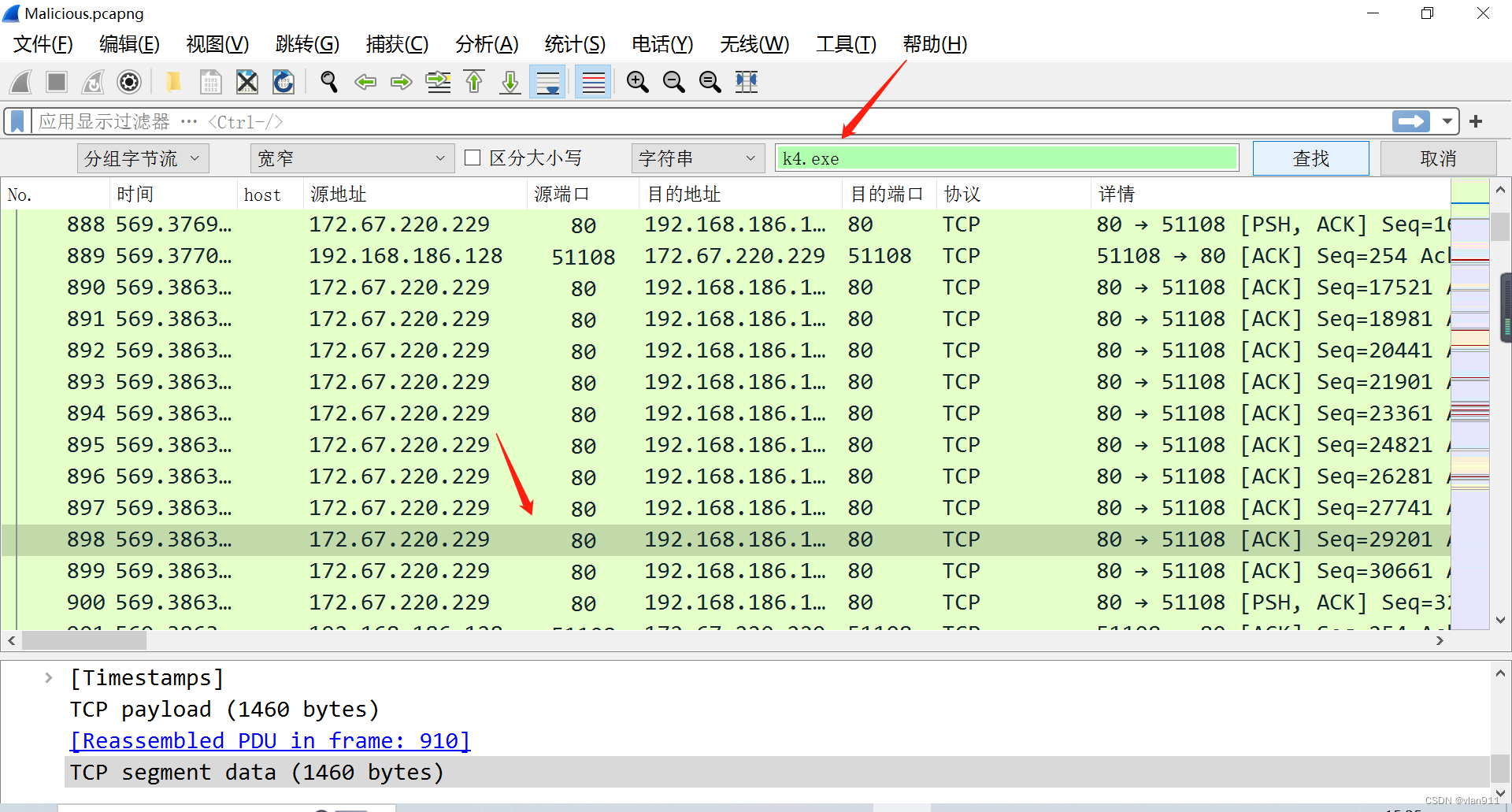
Task: Select TCP payload (1460 bytes) line
Action: [224, 709]
